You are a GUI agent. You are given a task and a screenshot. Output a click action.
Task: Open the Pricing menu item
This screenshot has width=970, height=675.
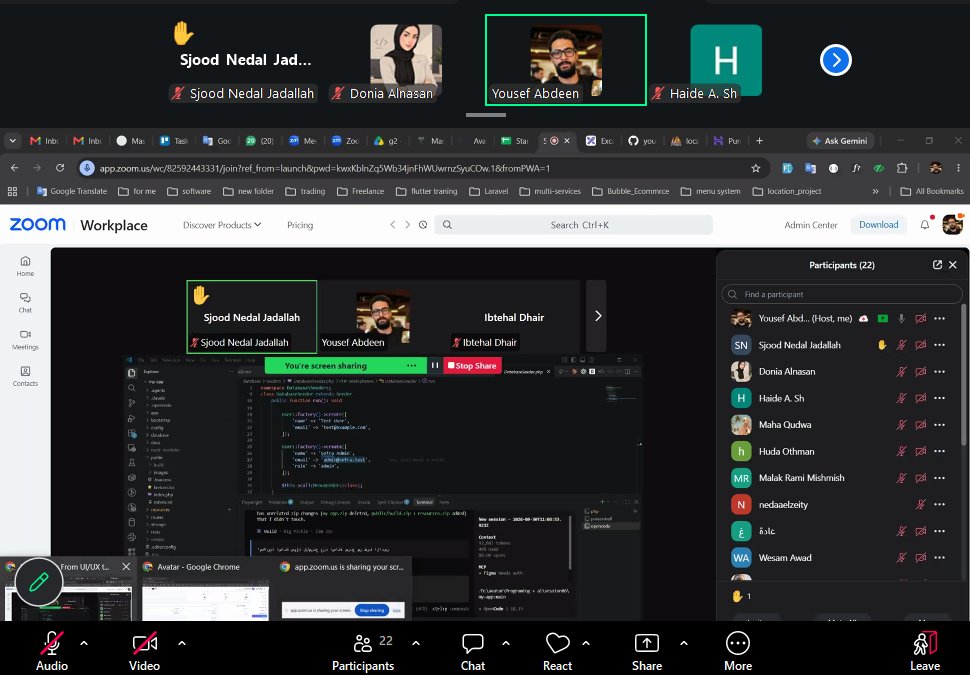tap(300, 225)
